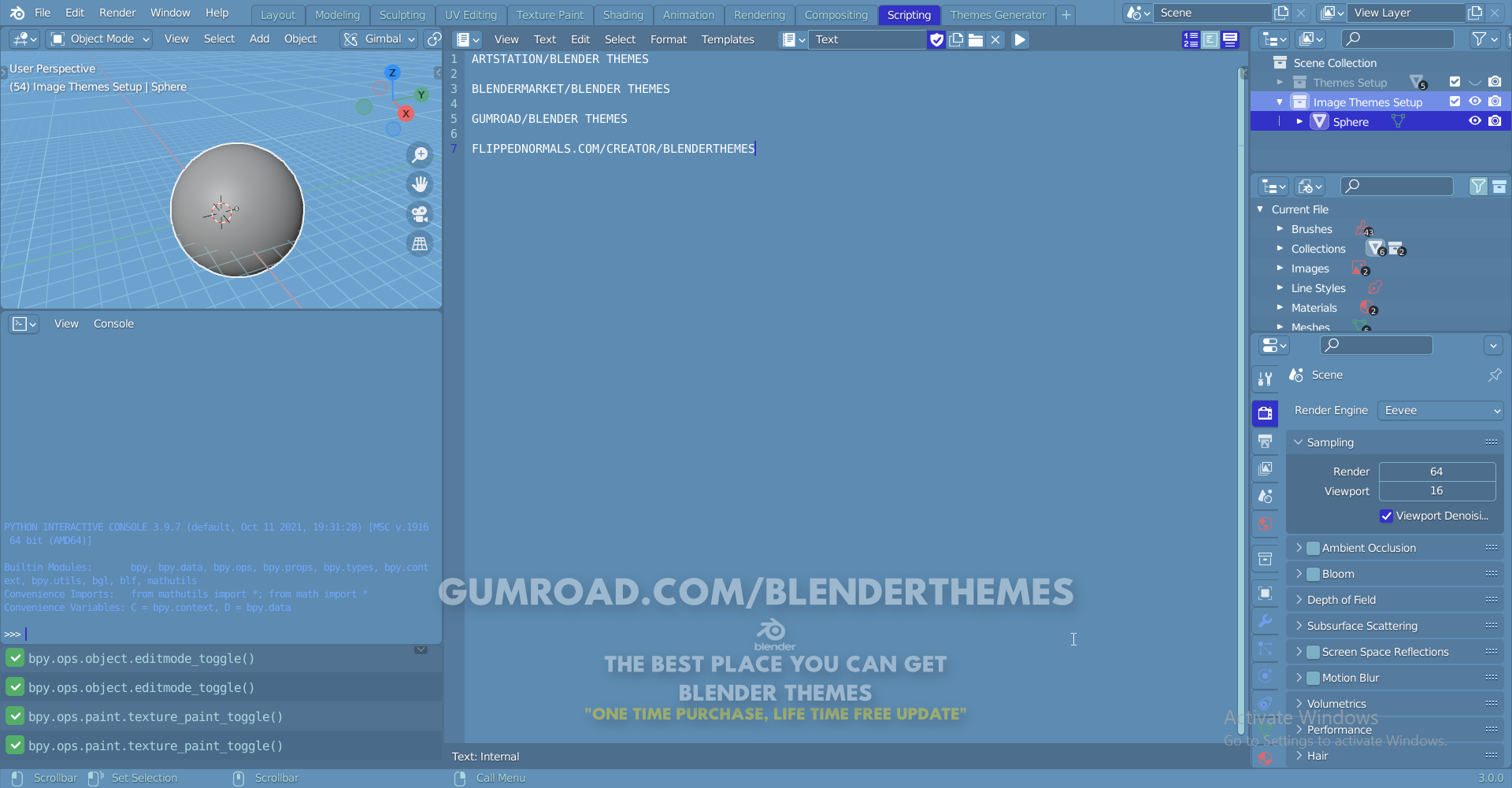1512x788 pixels.
Task: Run the script with the play button
Action: (1020, 39)
